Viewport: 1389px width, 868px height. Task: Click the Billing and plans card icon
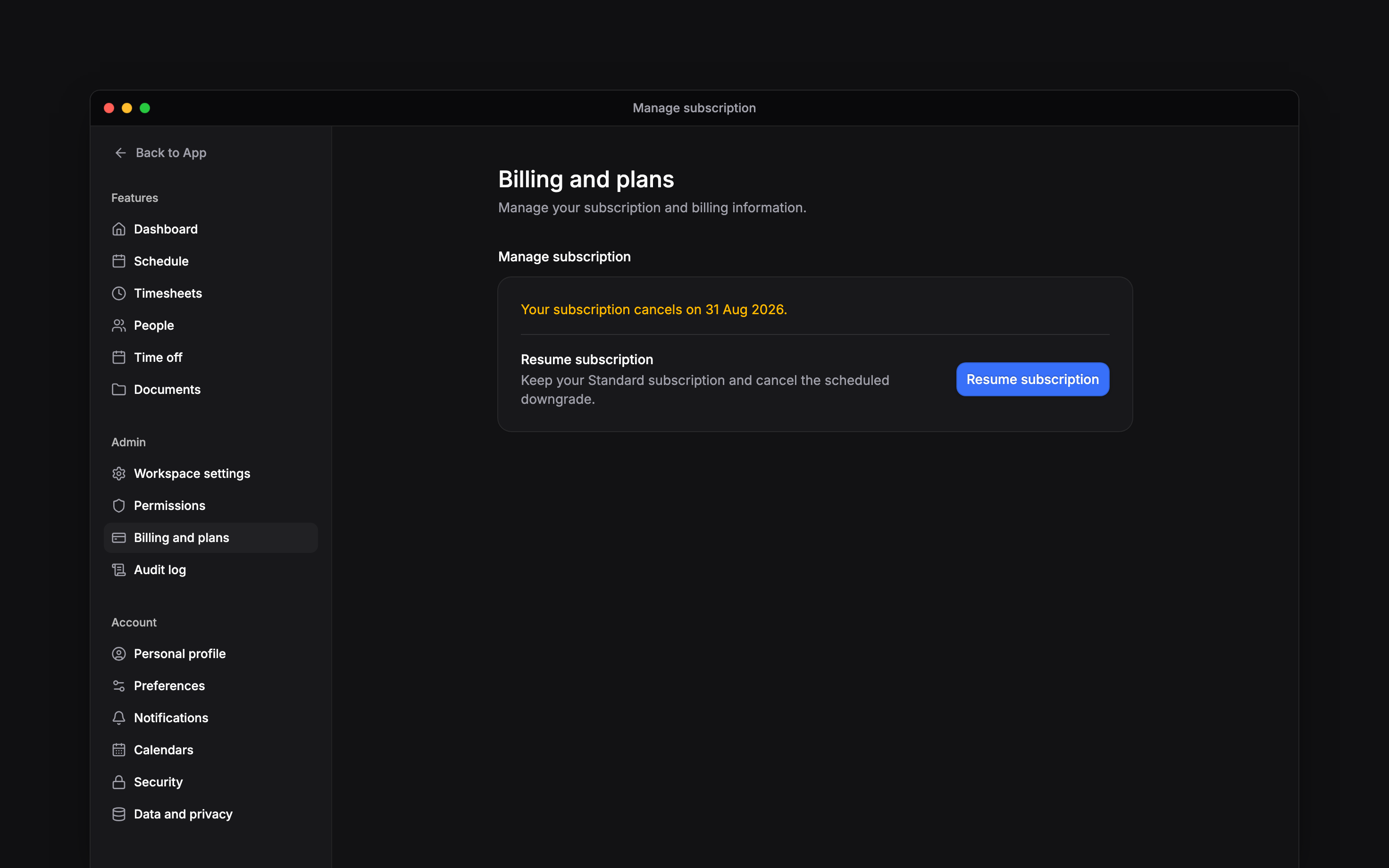pos(119,538)
